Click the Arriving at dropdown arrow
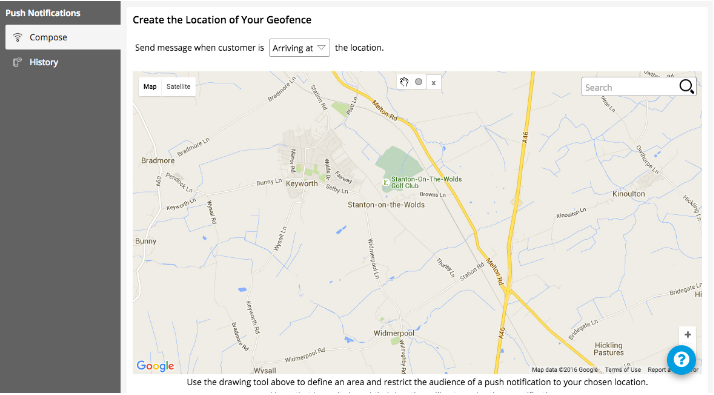The image size is (714, 395). [x=321, y=47]
